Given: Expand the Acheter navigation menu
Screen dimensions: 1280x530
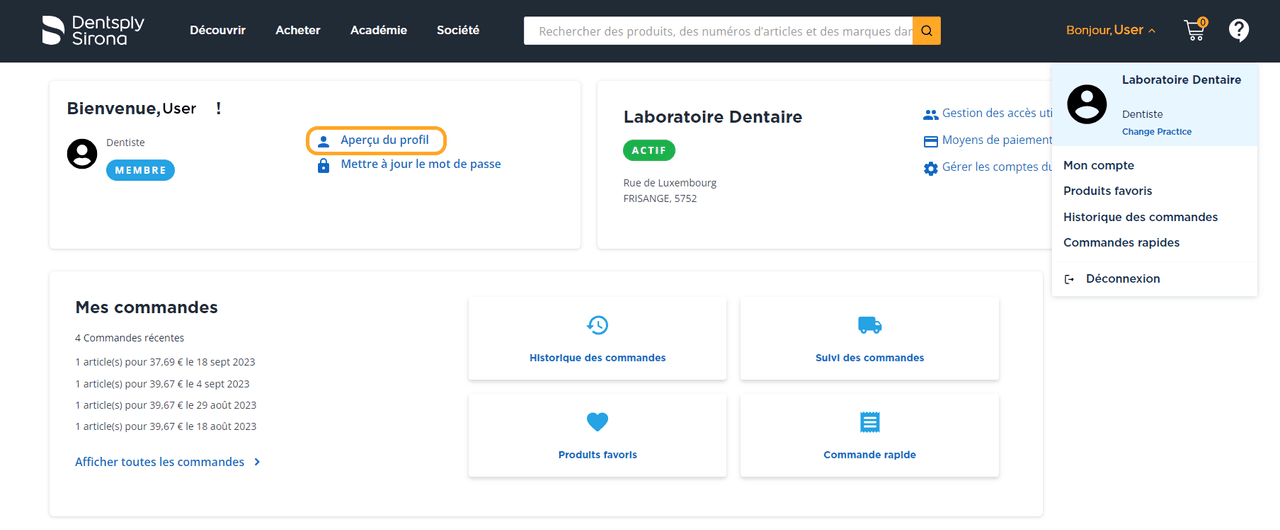Looking at the screenshot, I should 298,30.
